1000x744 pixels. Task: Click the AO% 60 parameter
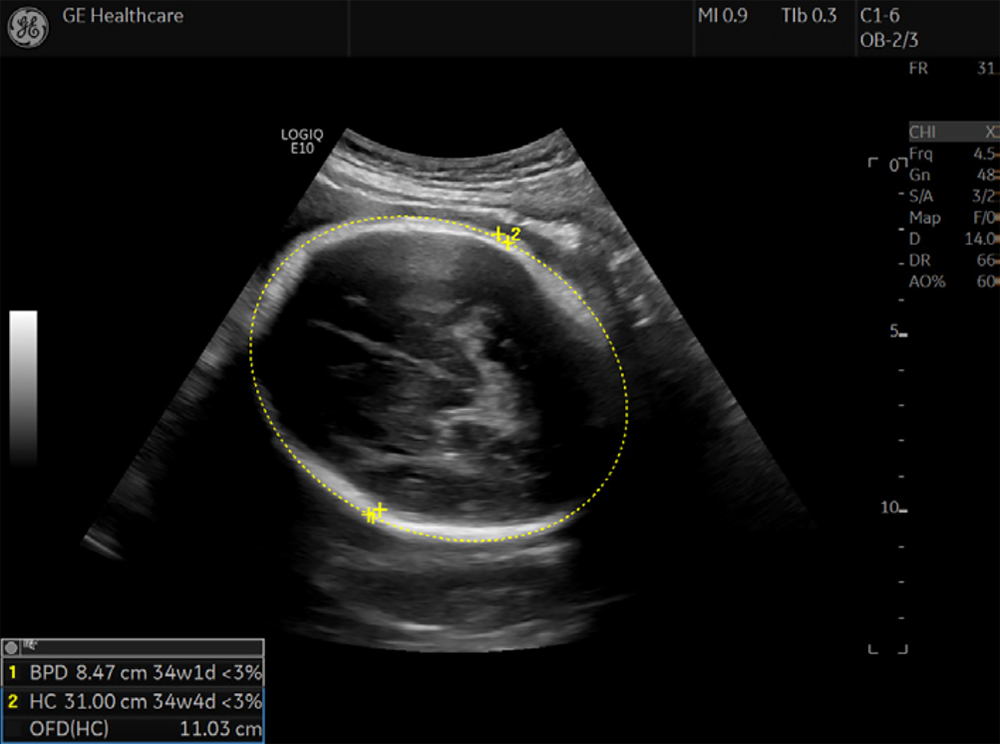(952, 281)
